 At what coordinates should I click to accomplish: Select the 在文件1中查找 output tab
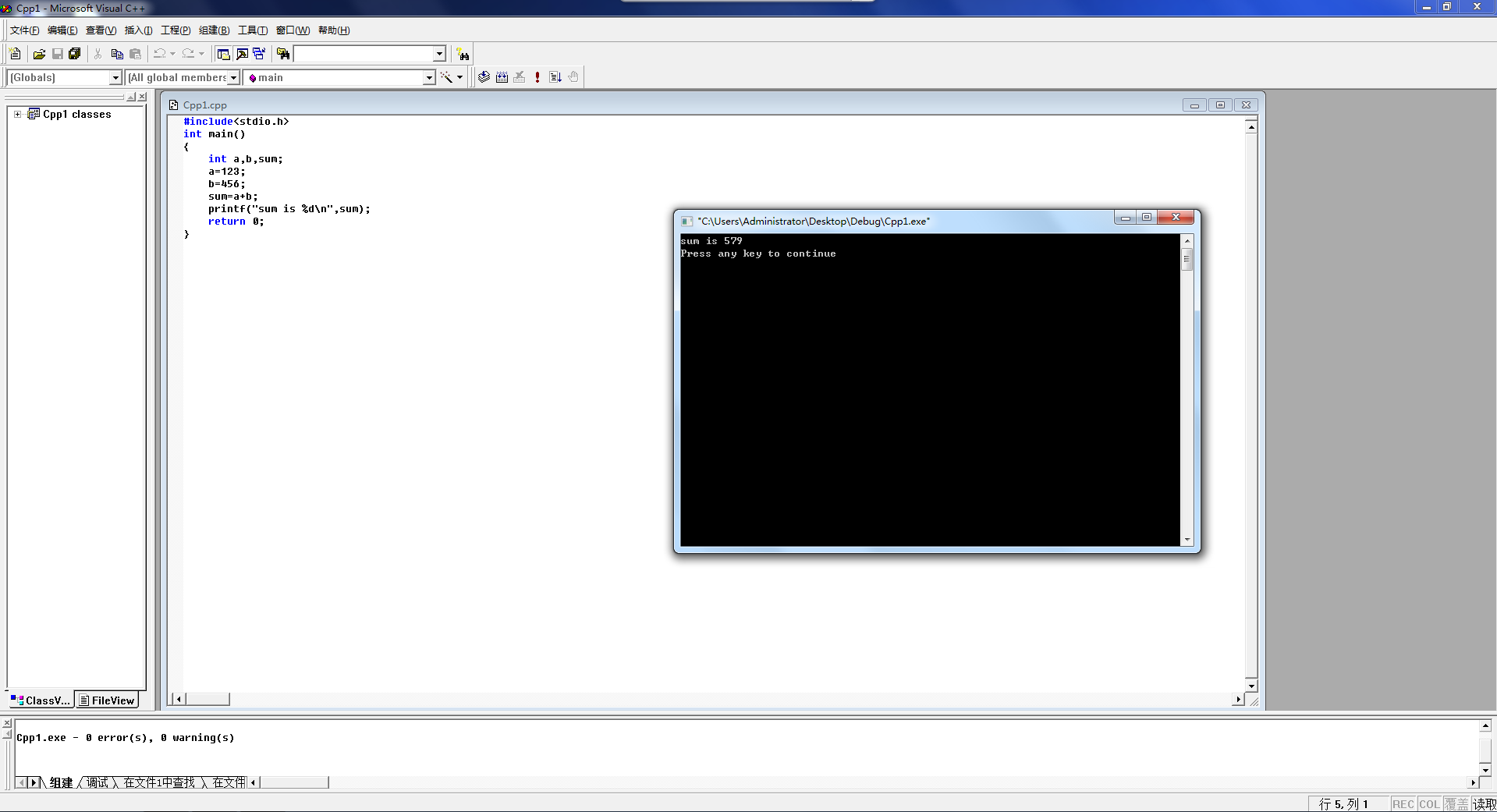click(x=159, y=782)
